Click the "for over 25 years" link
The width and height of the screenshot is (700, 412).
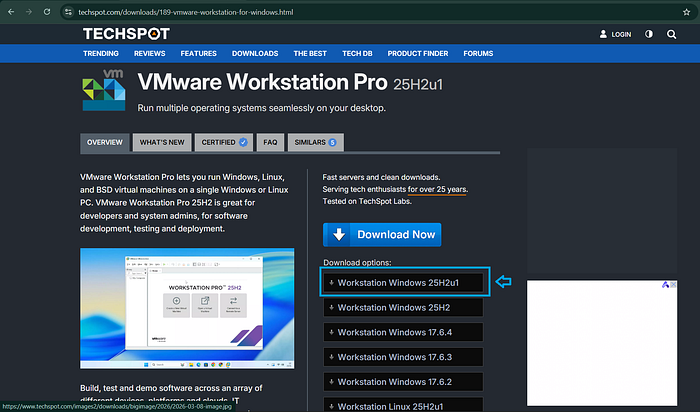tap(438, 189)
